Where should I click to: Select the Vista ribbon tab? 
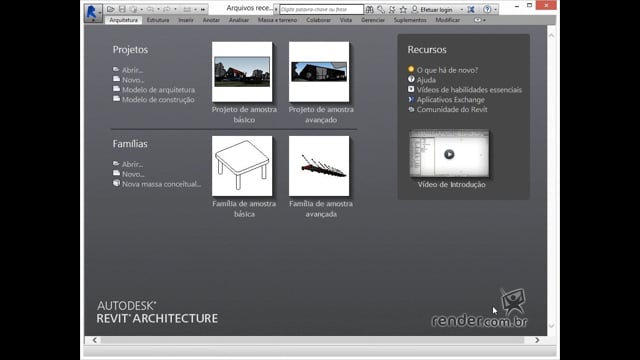coord(346,20)
